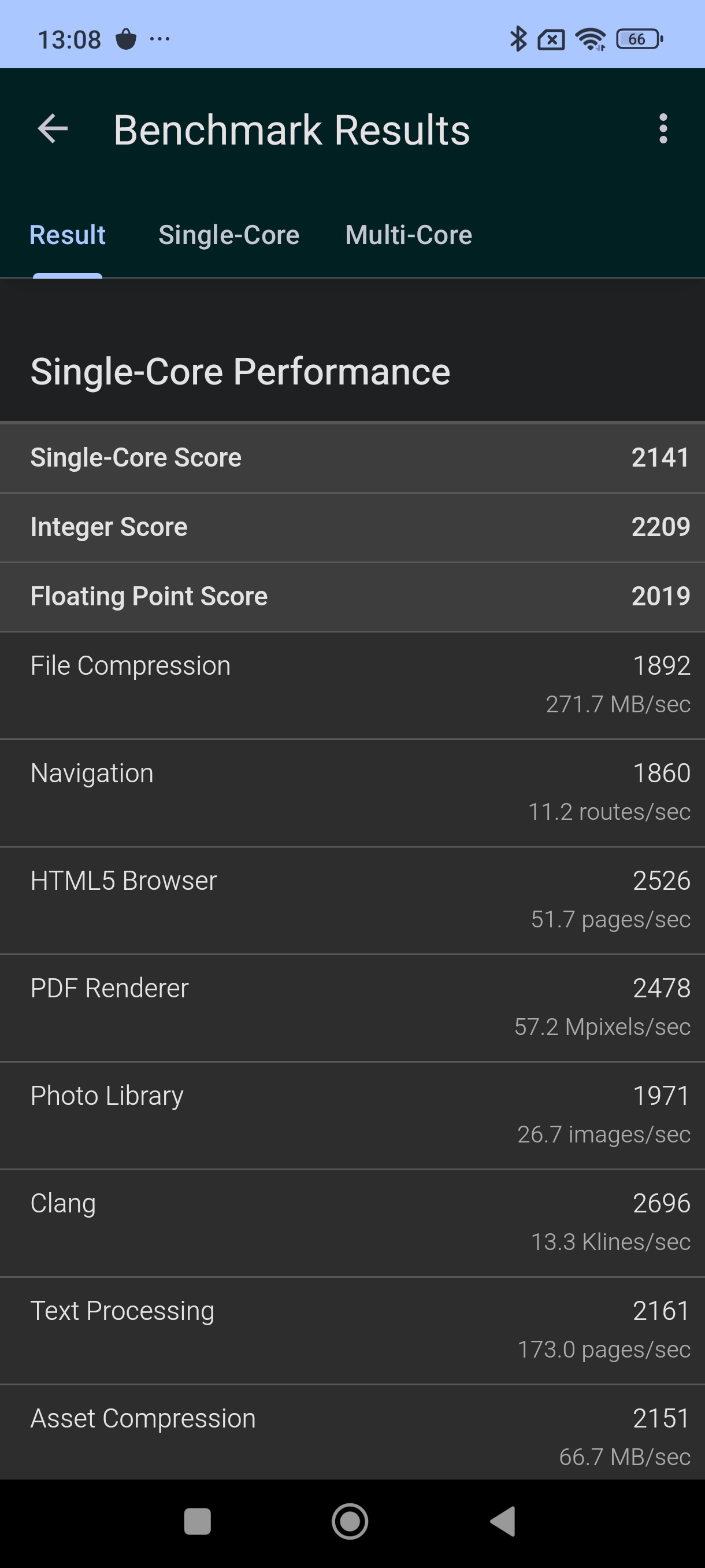Image resolution: width=705 pixels, height=1568 pixels.
Task: Select the PDF Renderer result
Action: coord(353,1007)
